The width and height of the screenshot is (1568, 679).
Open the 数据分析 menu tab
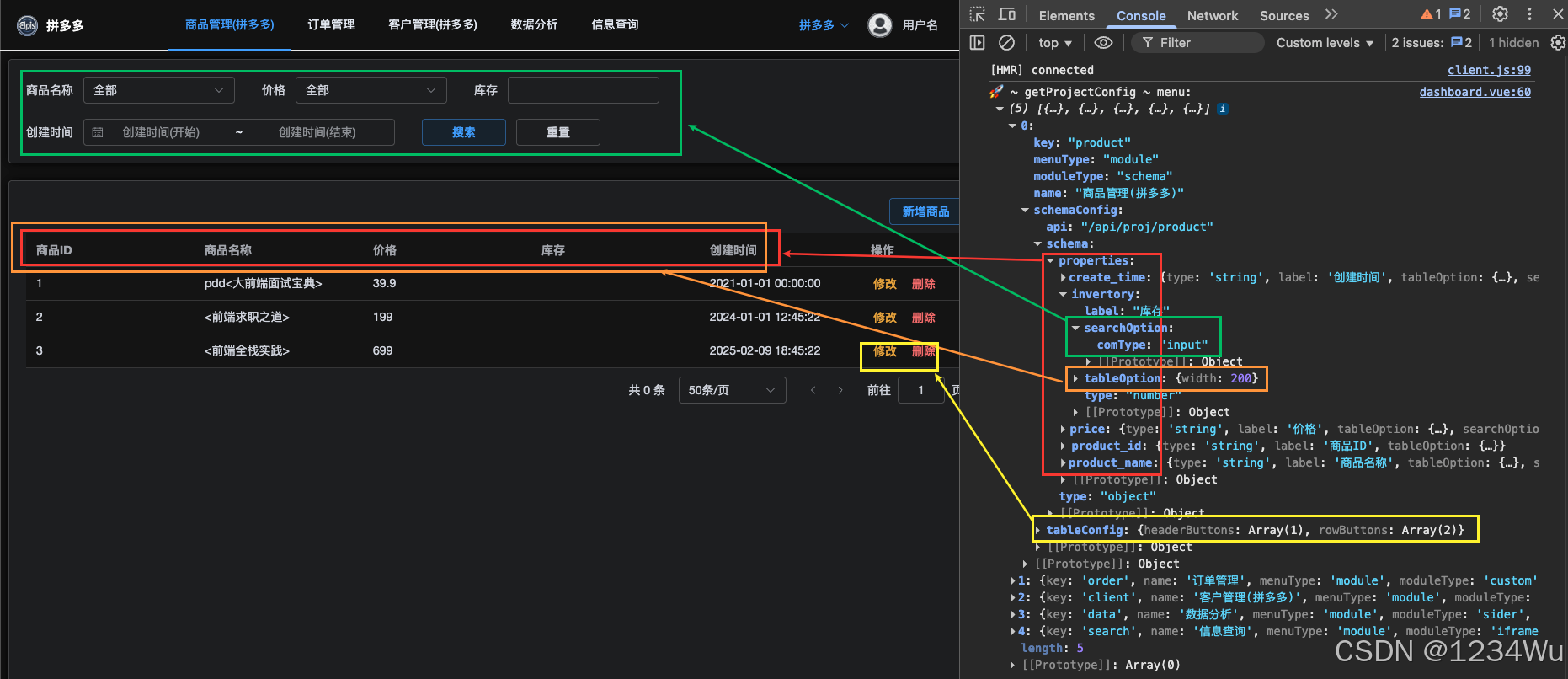click(x=534, y=25)
